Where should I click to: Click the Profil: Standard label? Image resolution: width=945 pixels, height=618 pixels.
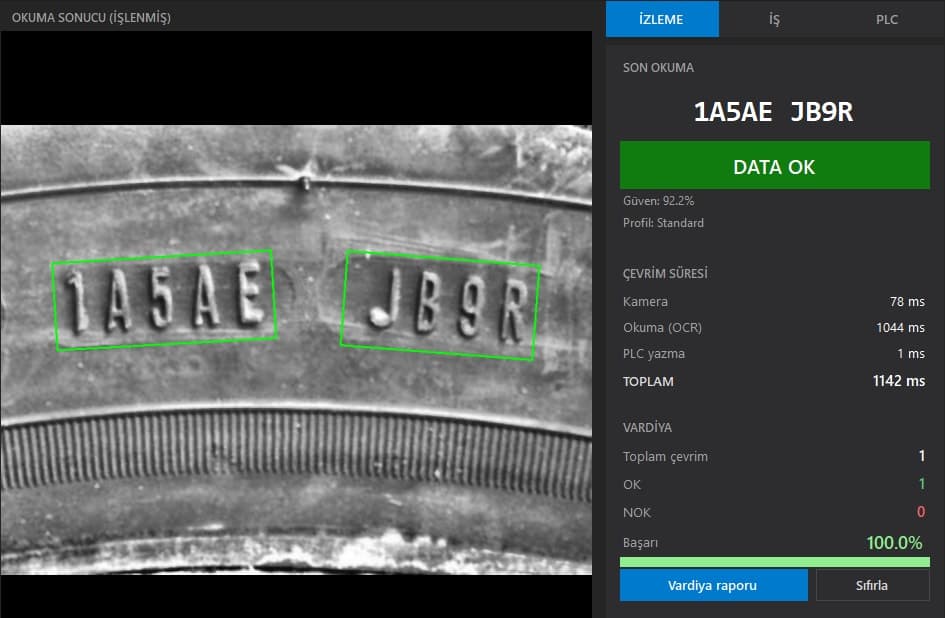(664, 223)
